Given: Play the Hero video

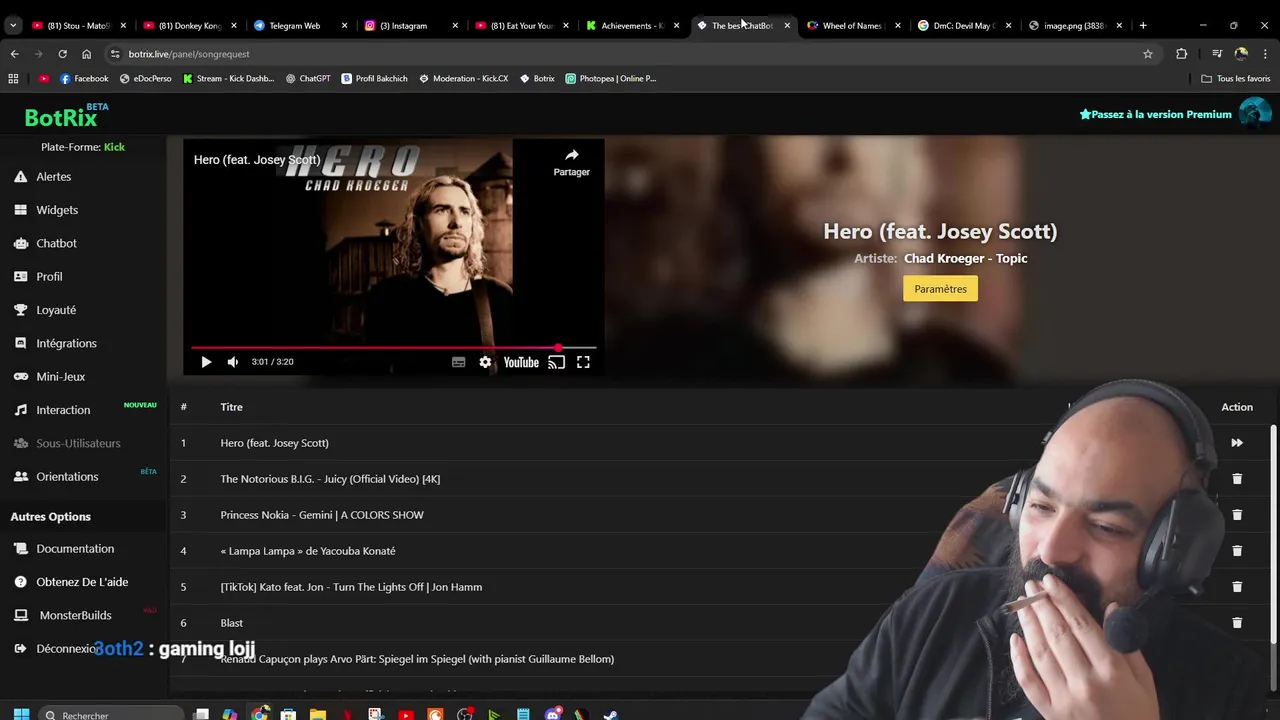Looking at the screenshot, I should click(206, 362).
